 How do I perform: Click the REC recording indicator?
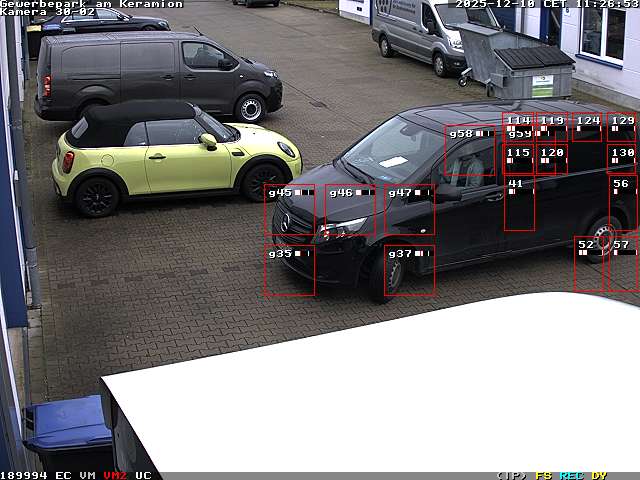pos(571,475)
